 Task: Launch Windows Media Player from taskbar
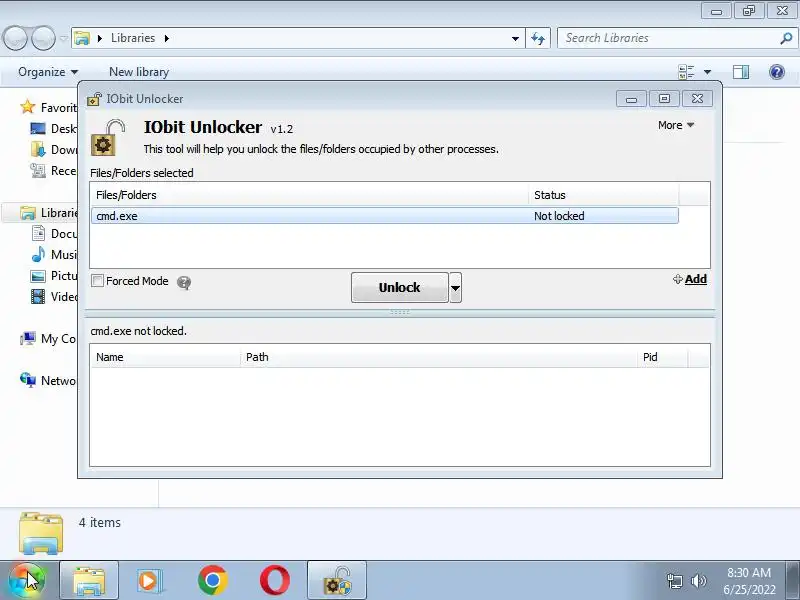pos(149,581)
